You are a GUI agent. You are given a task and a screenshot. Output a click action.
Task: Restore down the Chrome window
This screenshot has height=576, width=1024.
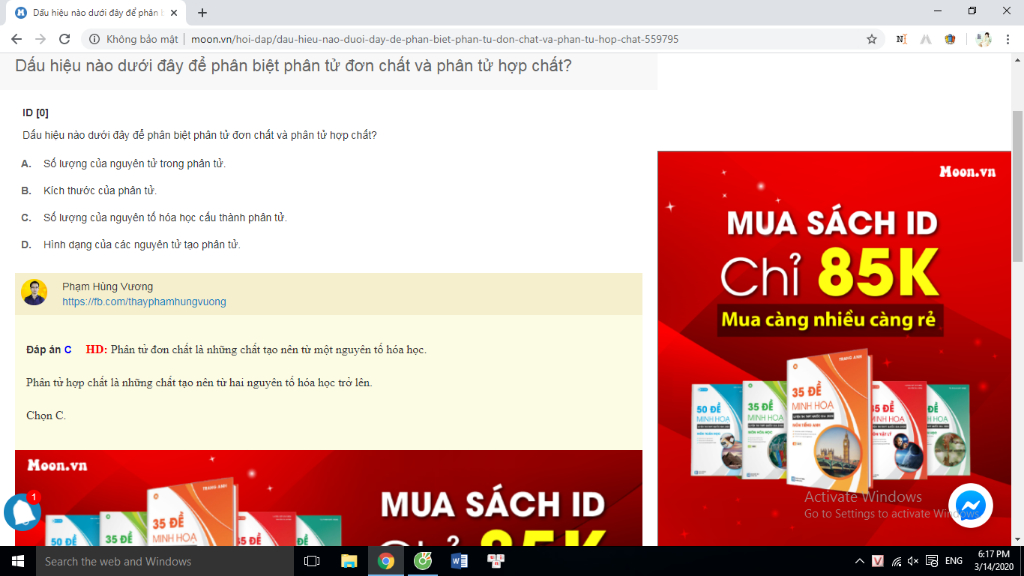point(972,11)
